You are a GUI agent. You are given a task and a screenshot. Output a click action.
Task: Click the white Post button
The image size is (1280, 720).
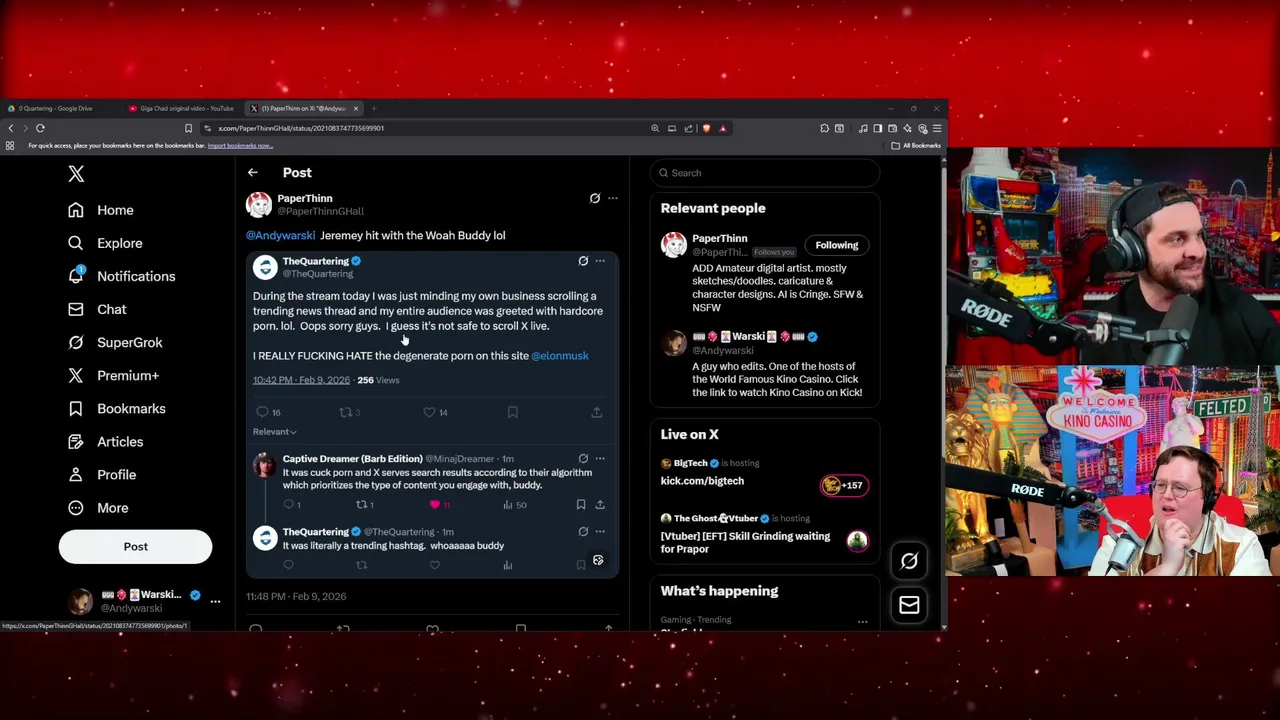pos(135,546)
